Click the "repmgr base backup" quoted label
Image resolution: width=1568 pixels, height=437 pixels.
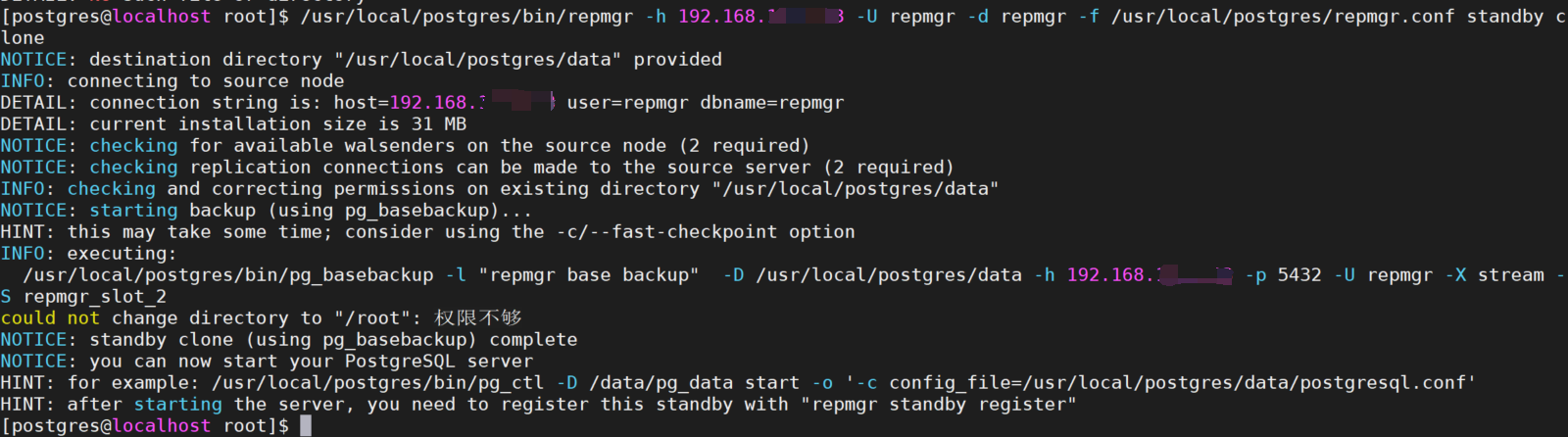pos(588,275)
